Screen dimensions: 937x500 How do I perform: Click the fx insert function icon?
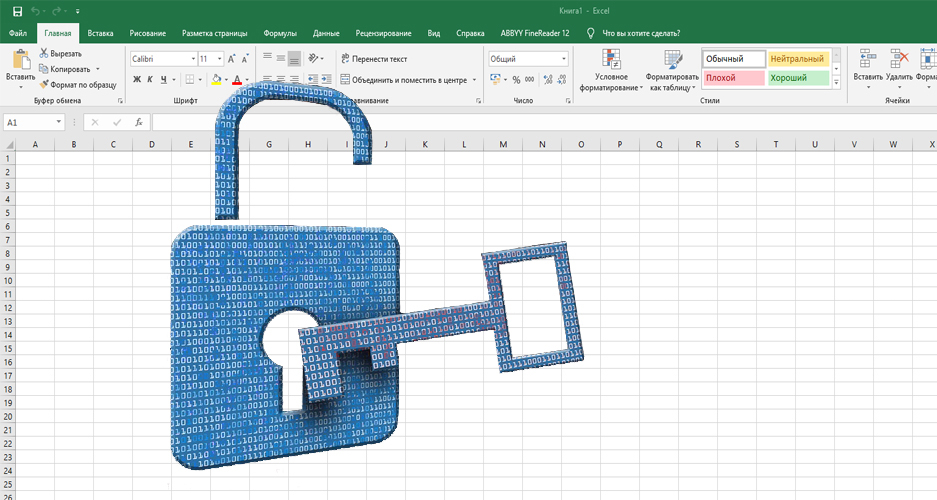click(x=139, y=122)
